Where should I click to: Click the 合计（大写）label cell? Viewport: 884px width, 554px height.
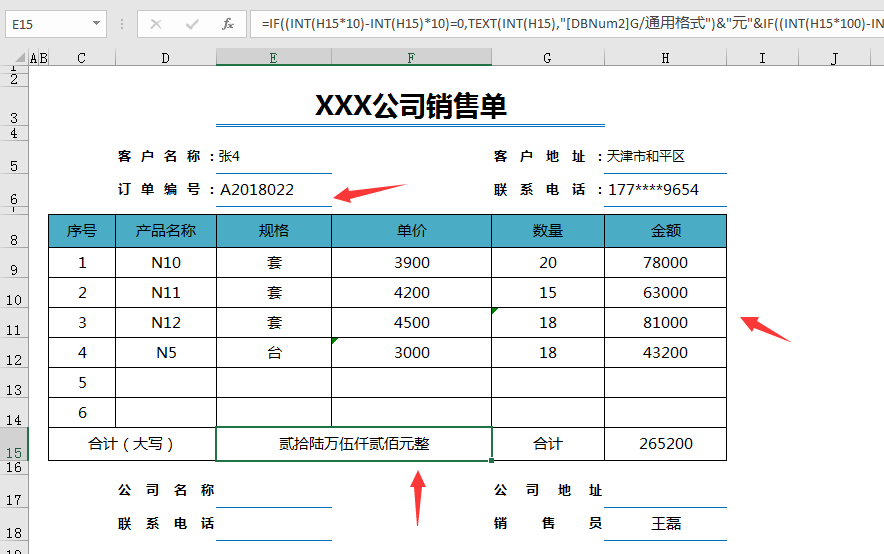click(x=132, y=444)
